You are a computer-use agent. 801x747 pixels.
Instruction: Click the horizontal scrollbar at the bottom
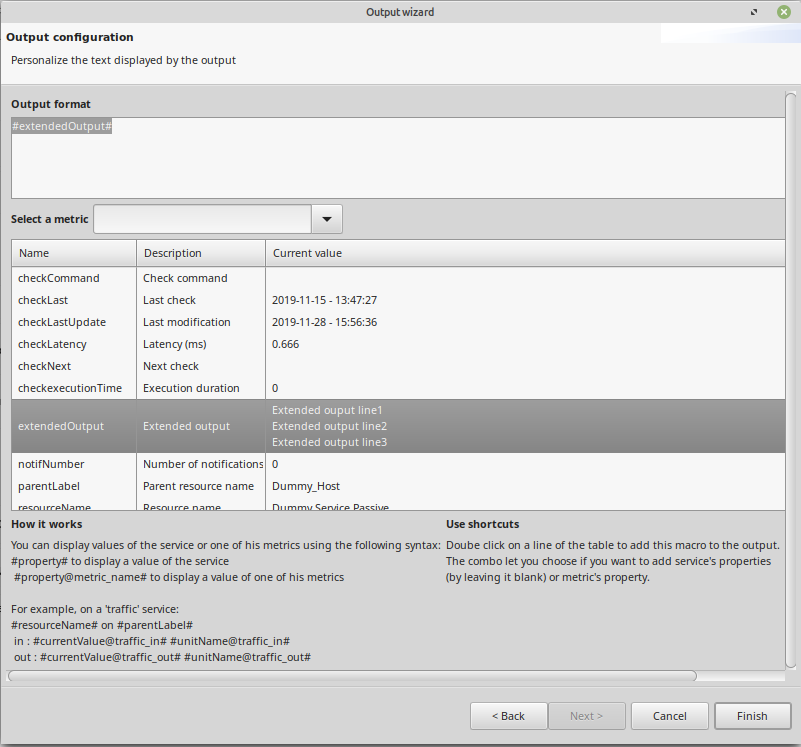coord(352,676)
